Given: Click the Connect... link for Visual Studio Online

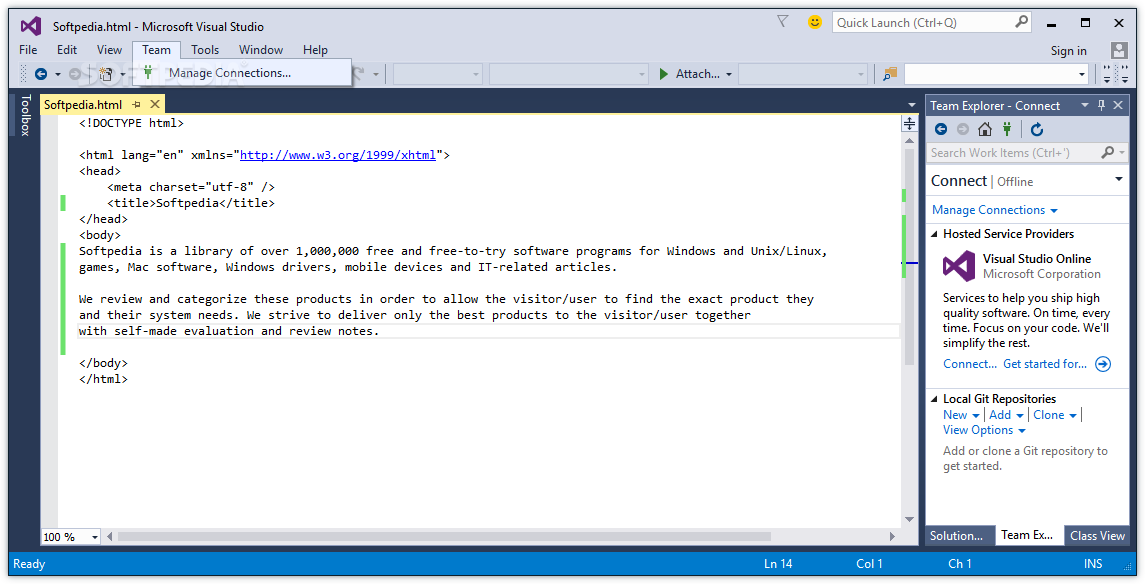Looking at the screenshot, I should pyautogui.click(x=970, y=364).
